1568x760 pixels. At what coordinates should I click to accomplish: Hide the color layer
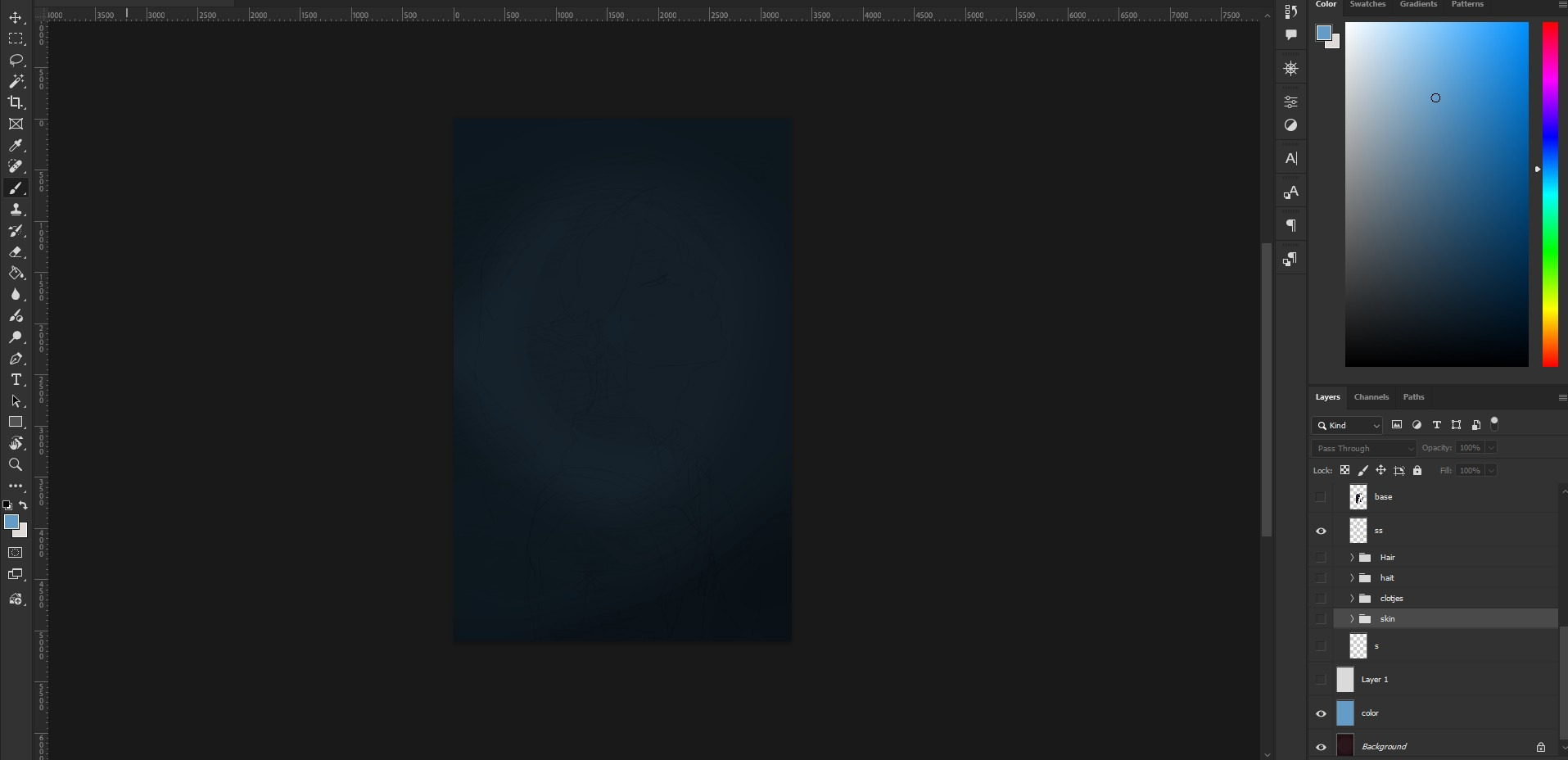click(1321, 713)
